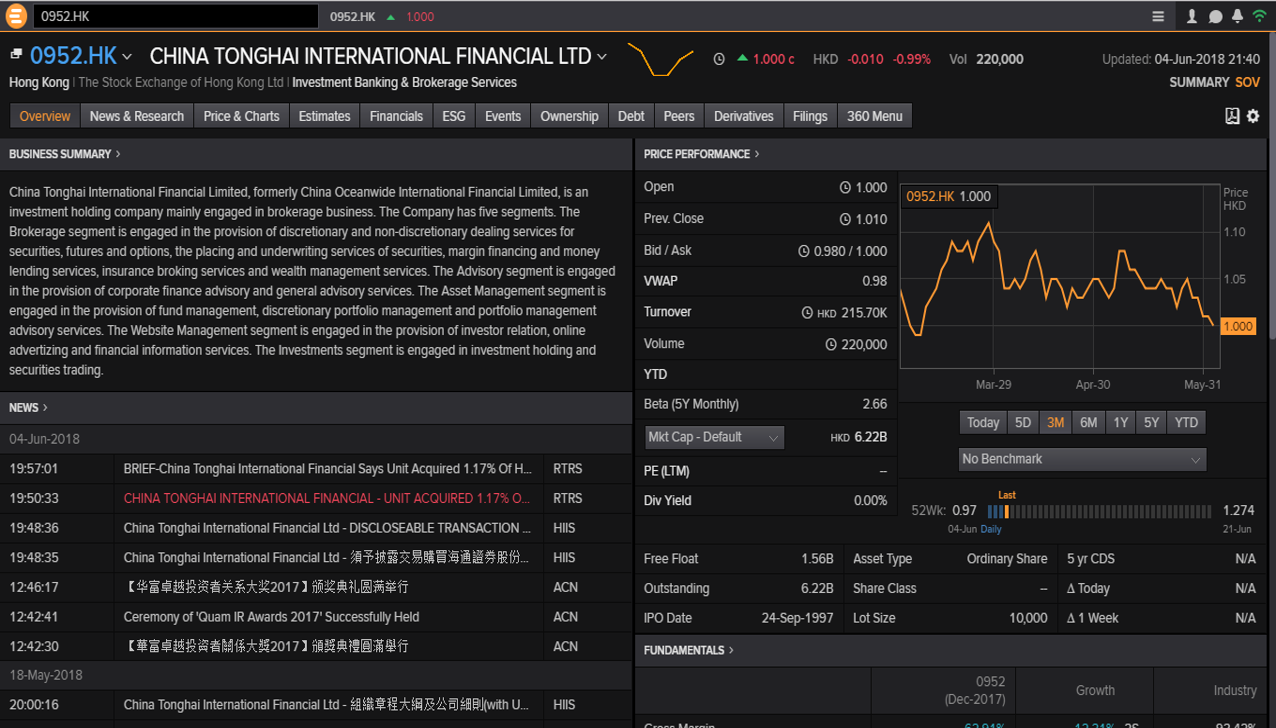
Task: Open the DISCLOSEABLE TRANSACTION headline
Action: coord(328,528)
